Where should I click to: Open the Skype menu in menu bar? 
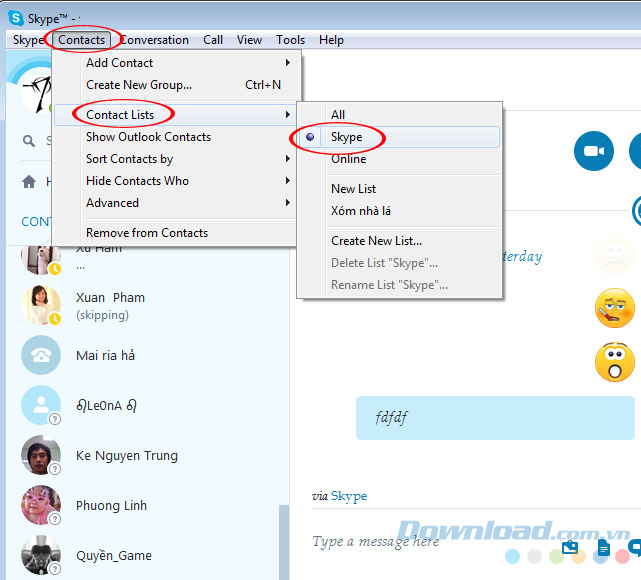[x=28, y=40]
